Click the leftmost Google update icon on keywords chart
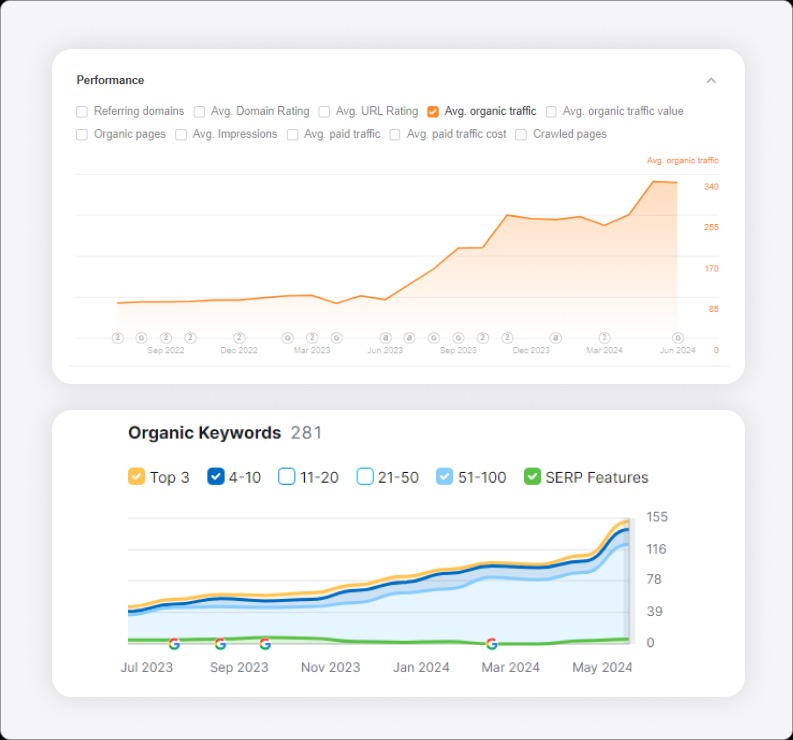This screenshot has height=740, width=793. tap(174, 644)
